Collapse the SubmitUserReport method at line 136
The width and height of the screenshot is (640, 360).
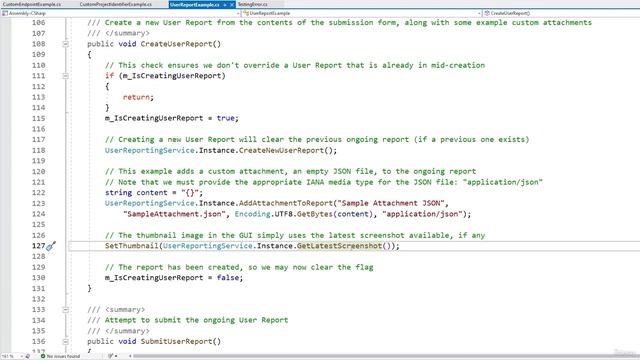(x=65, y=342)
